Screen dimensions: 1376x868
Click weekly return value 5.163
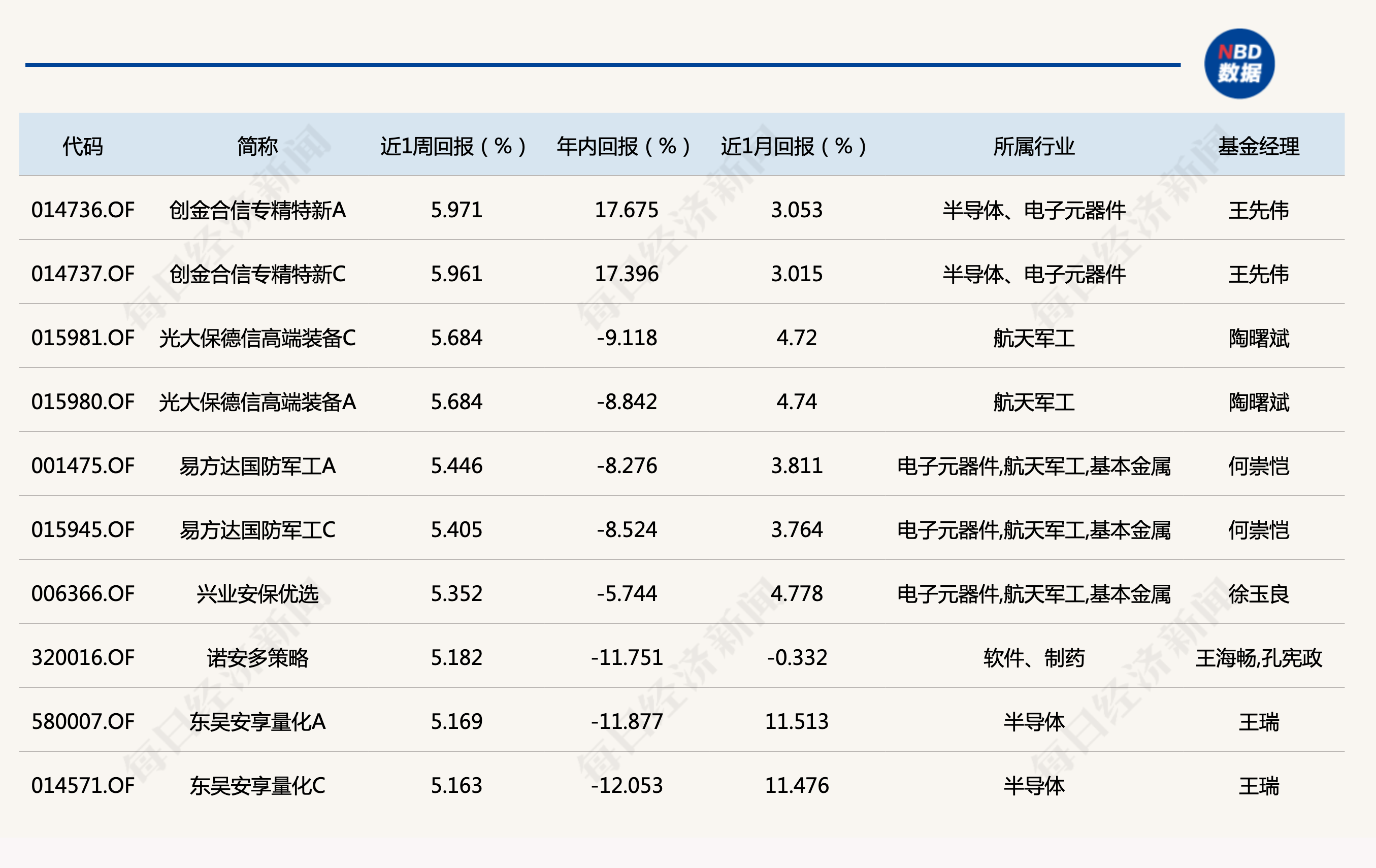coord(456,786)
